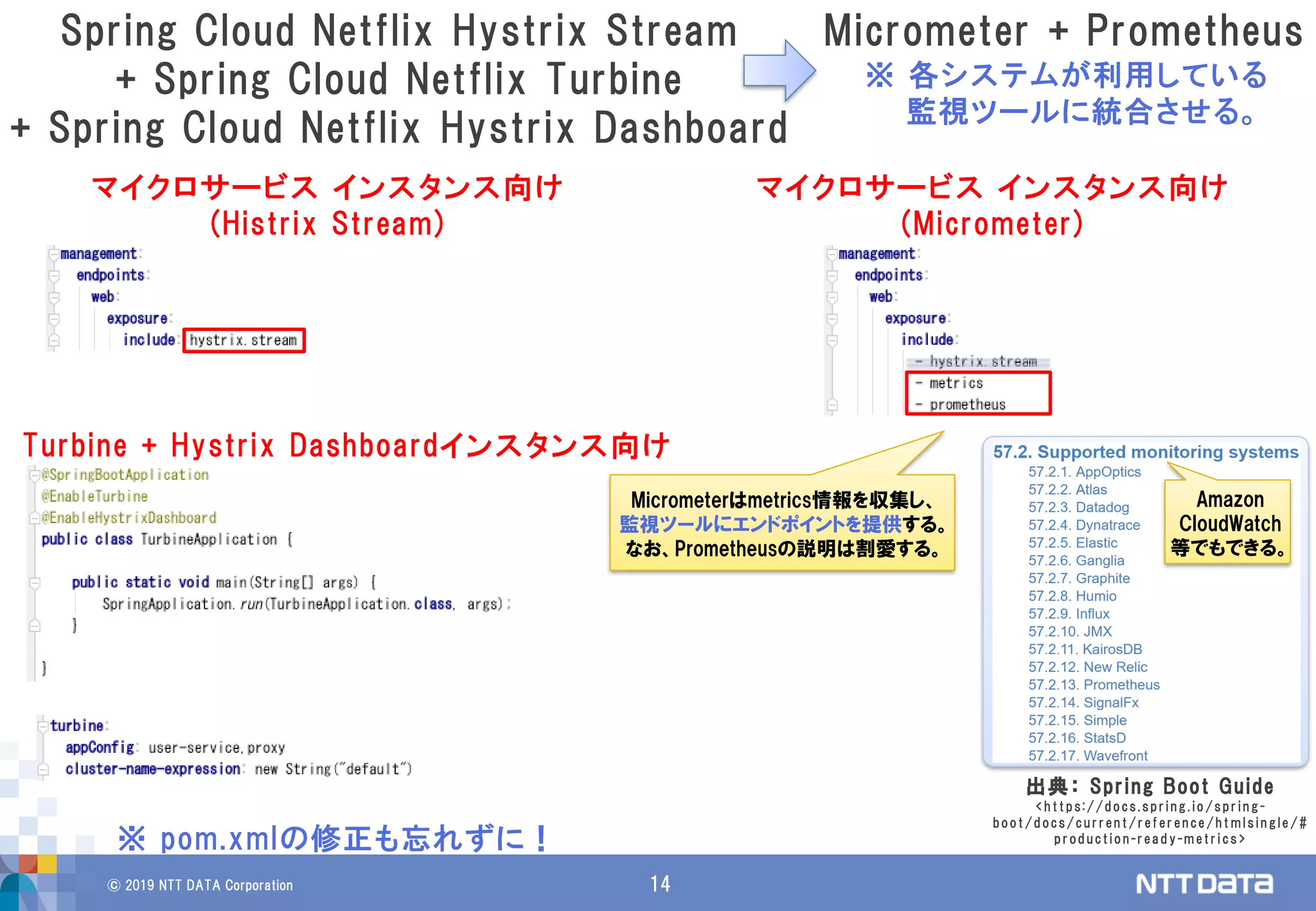This screenshot has width=1316, height=911.
Task: Open the 57.2.5. Elastic link
Action: tap(1072, 543)
